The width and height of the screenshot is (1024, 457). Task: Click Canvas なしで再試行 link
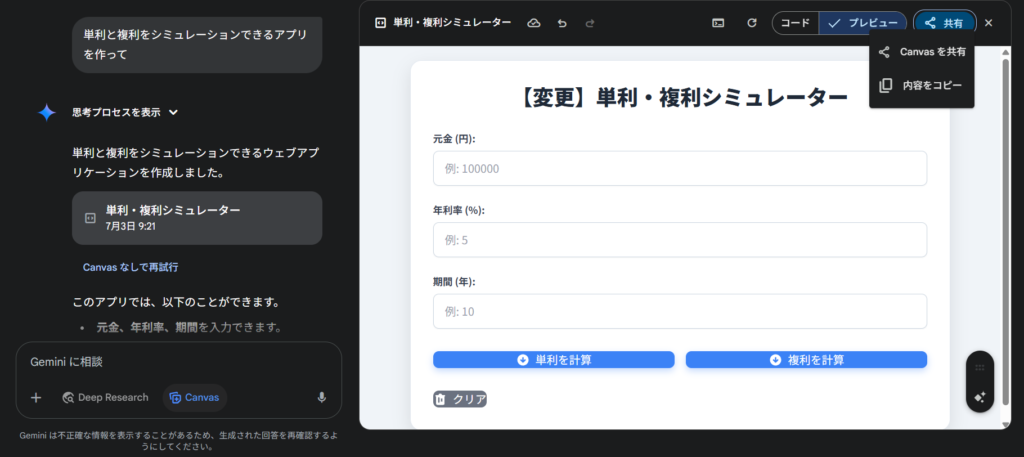(131, 267)
